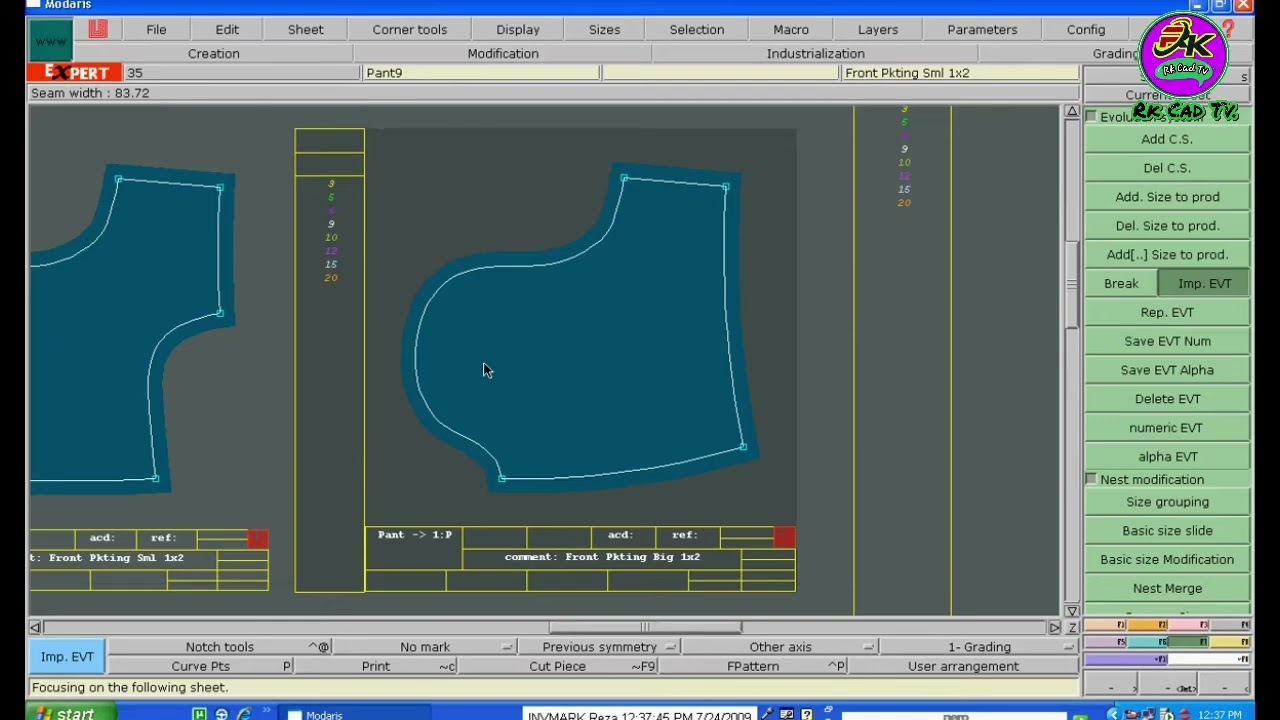Image resolution: width=1280 pixels, height=720 pixels.
Task: Open the Display menu
Action: (x=518, y=30)
